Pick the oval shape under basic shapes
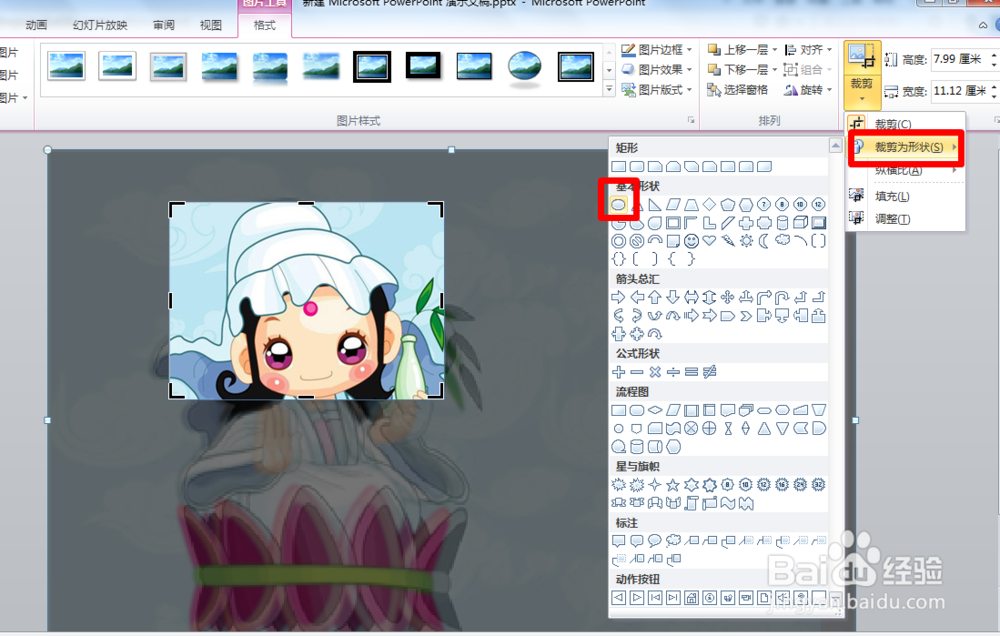The width and height of the screenshot is (1000, 636). click(x=618, y=205)
